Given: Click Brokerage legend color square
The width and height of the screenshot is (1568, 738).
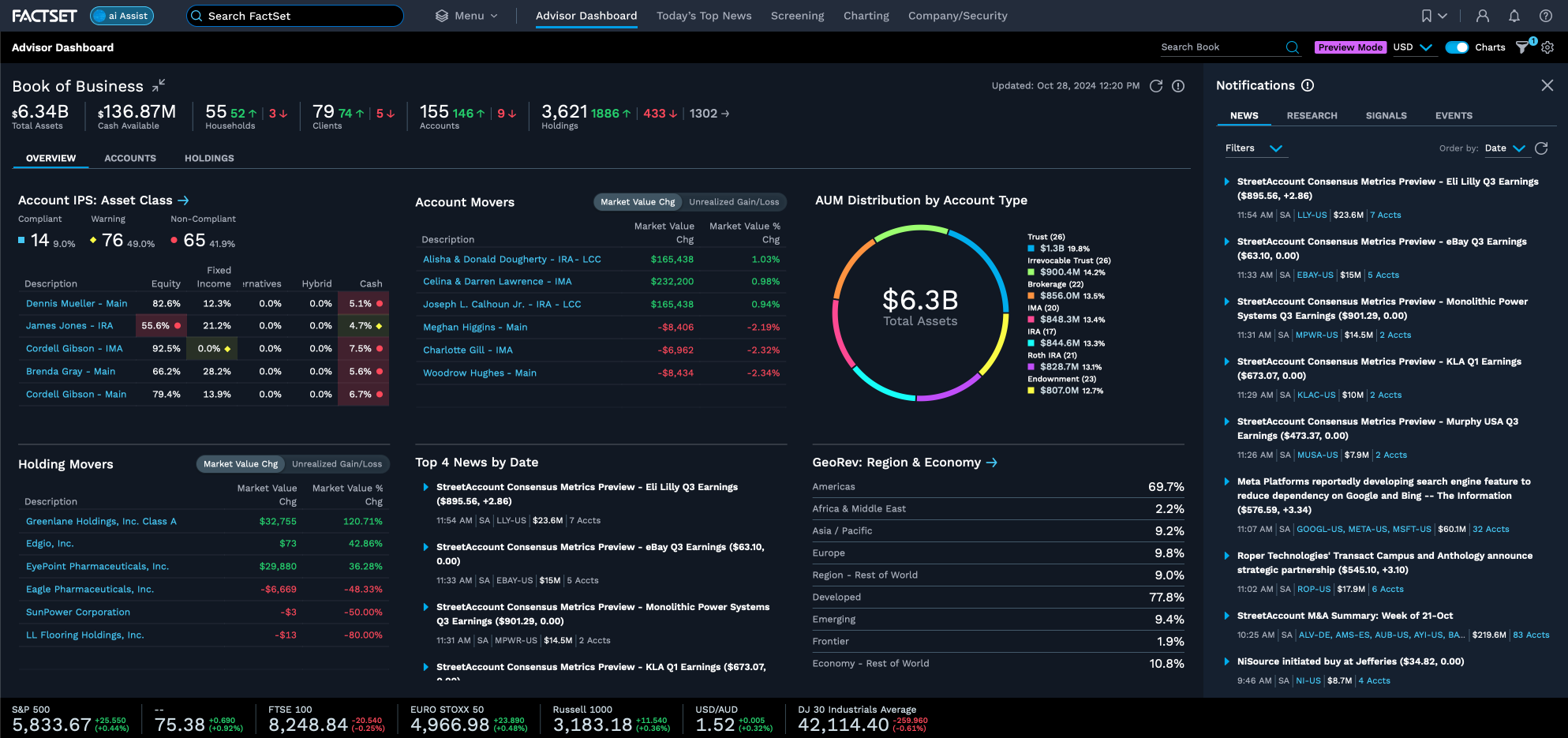Looking at the screenshot, I should coord(1031,296).
